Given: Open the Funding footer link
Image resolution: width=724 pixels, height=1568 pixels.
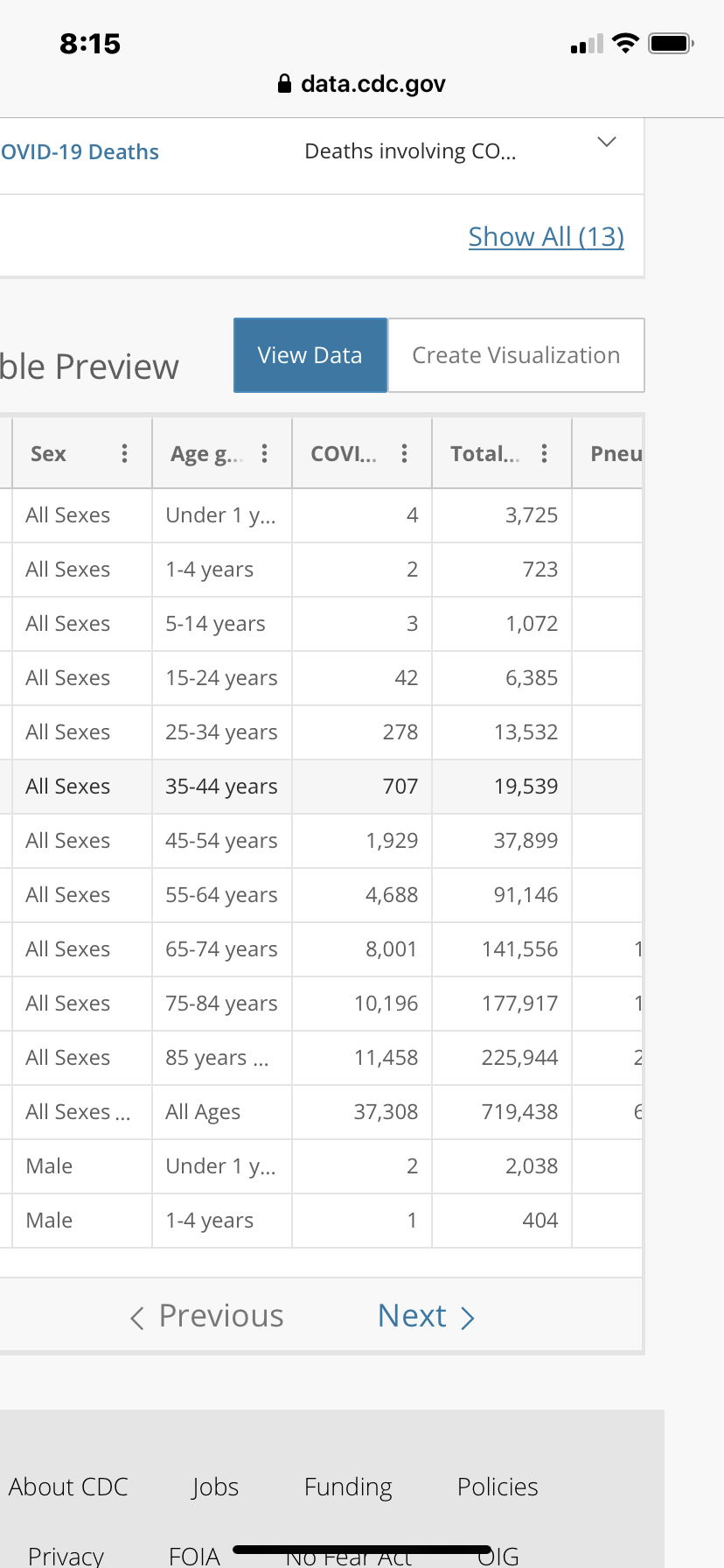Looking at the screenshot, I should point(348,1487).
